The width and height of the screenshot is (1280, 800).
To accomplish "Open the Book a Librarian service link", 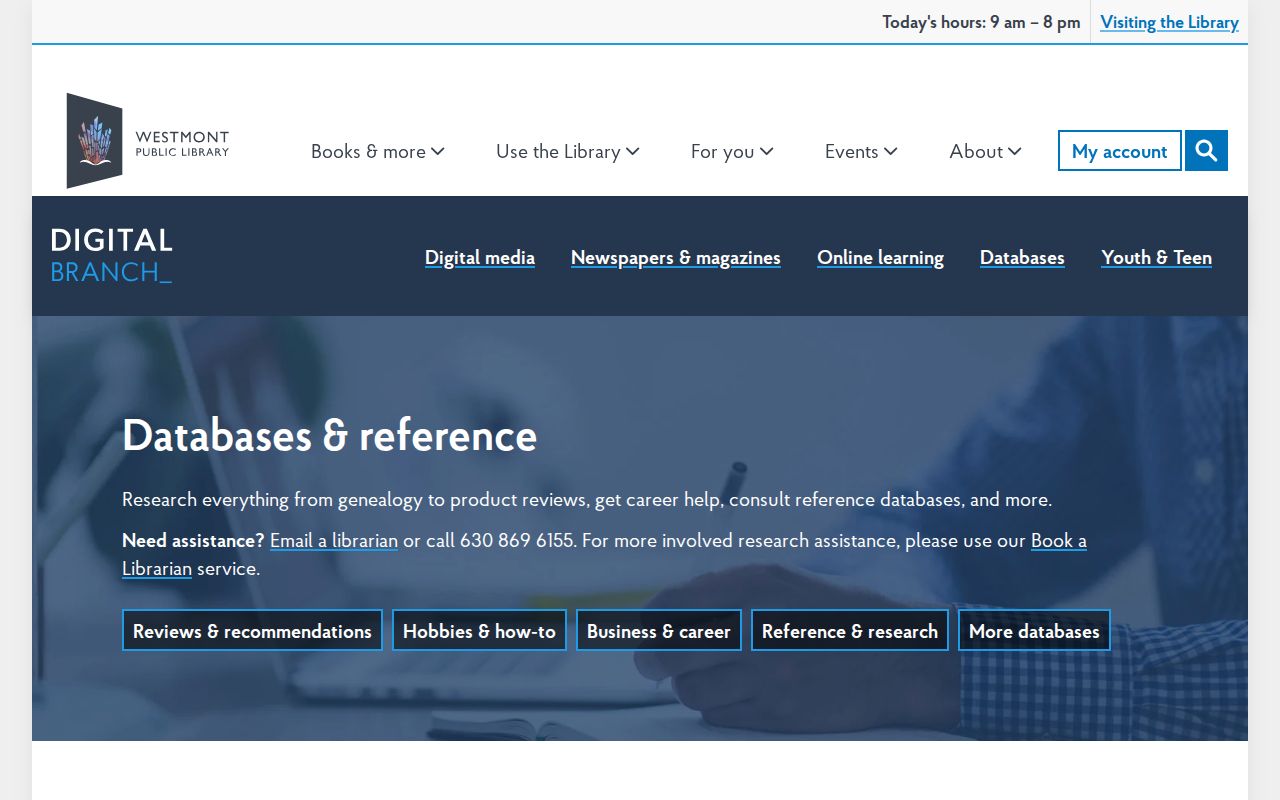I will 1059,540.
